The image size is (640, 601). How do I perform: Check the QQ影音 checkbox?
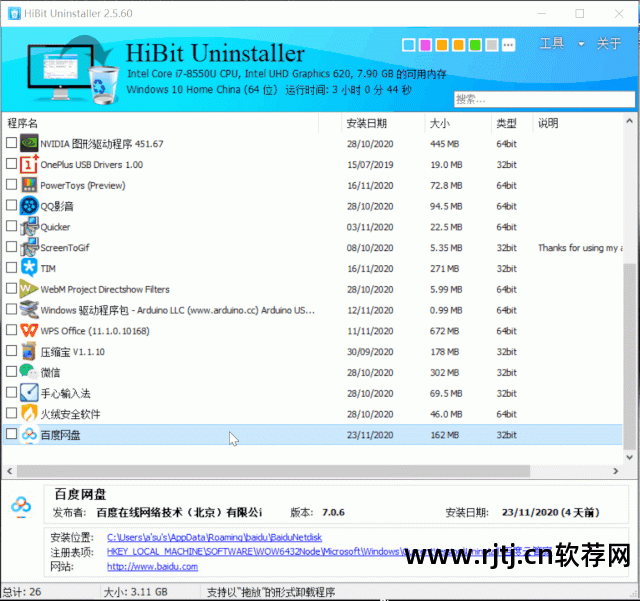click(x=11, y=205)
